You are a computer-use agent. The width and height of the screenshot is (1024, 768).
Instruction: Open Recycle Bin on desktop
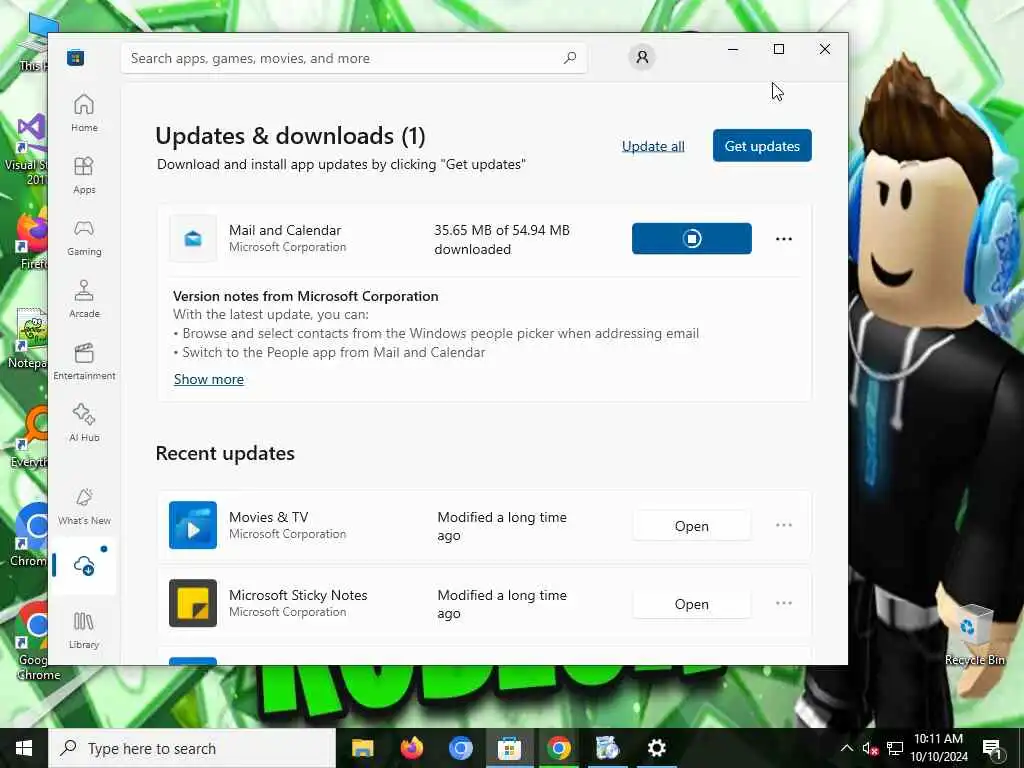(x=974, y=635)
